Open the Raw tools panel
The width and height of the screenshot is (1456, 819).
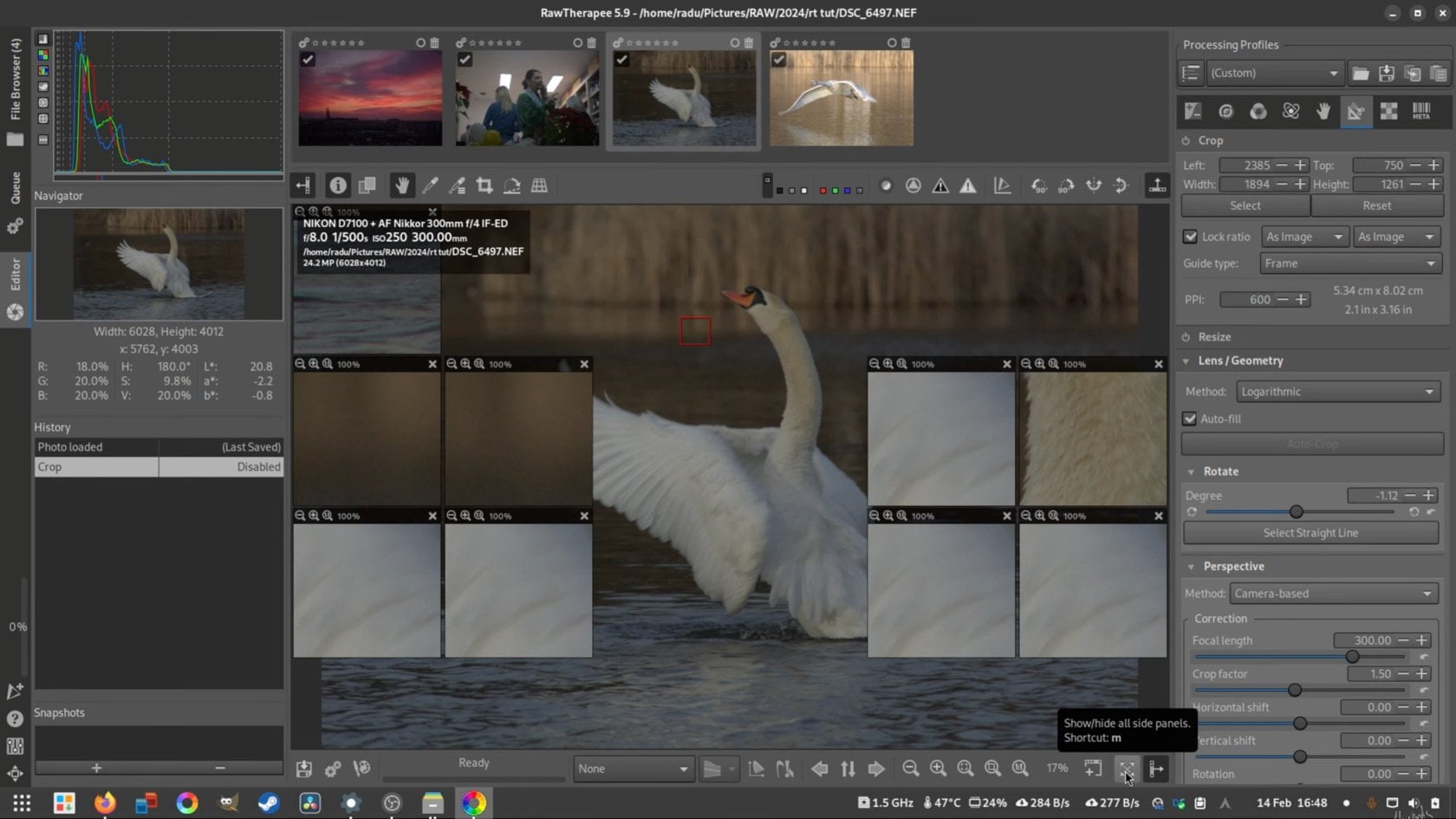point(1388,111)
